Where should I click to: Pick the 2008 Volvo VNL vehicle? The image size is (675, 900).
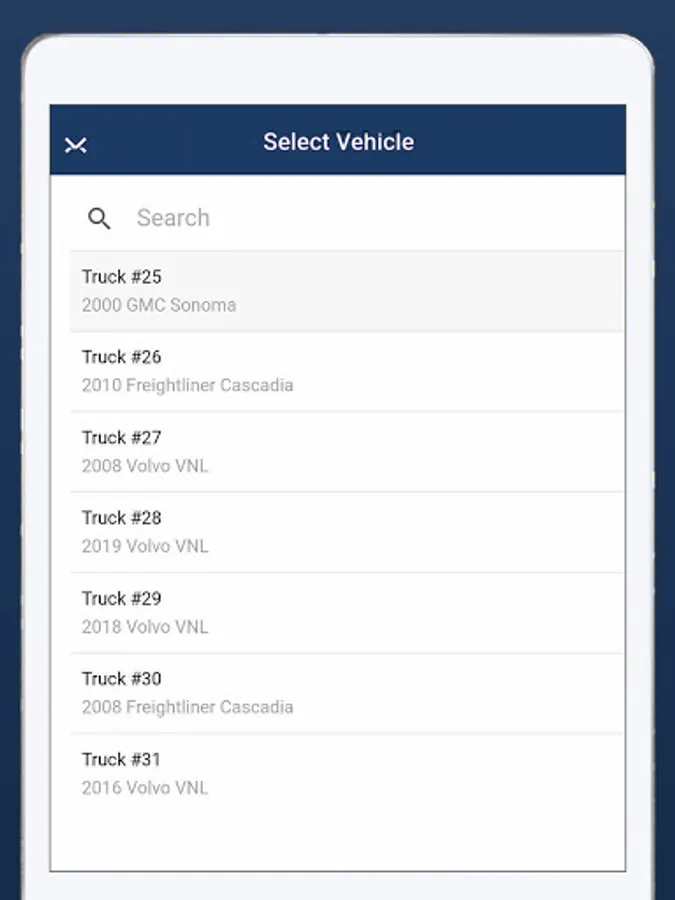pyautogui.click(x=145, y=466)
